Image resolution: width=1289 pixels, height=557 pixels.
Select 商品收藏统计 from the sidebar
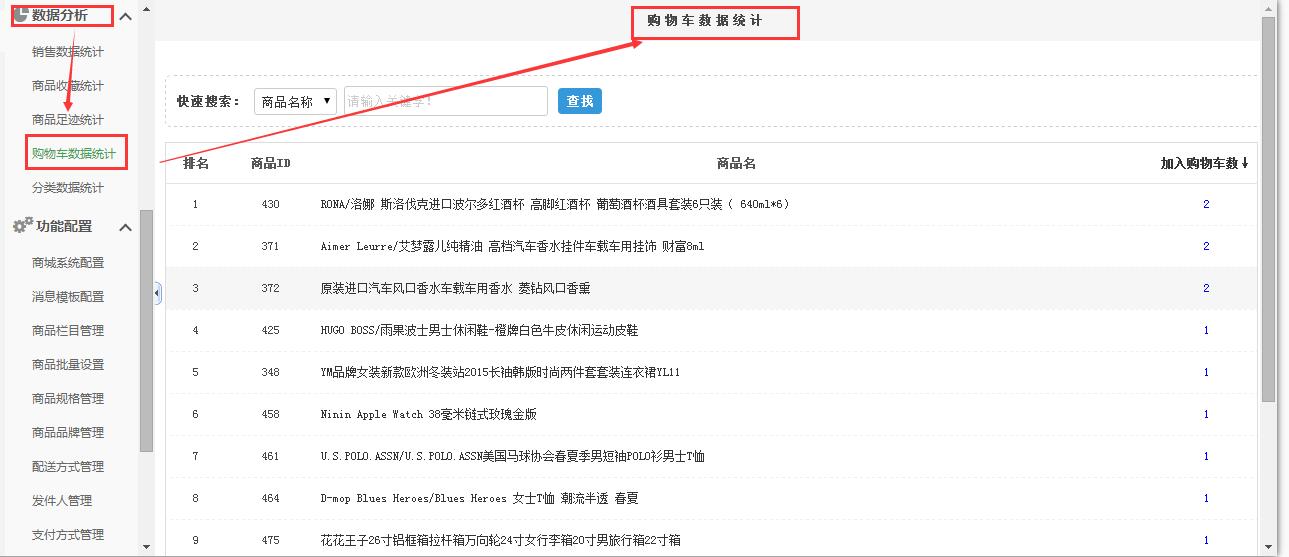point(67,86)
